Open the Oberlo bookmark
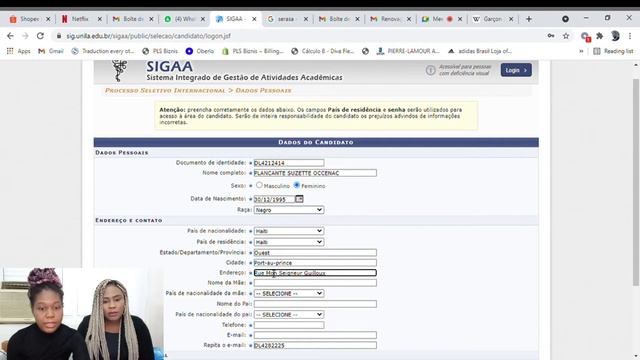Screen dimensions: 640x360 pyautogui.click(x=200, y=51)
